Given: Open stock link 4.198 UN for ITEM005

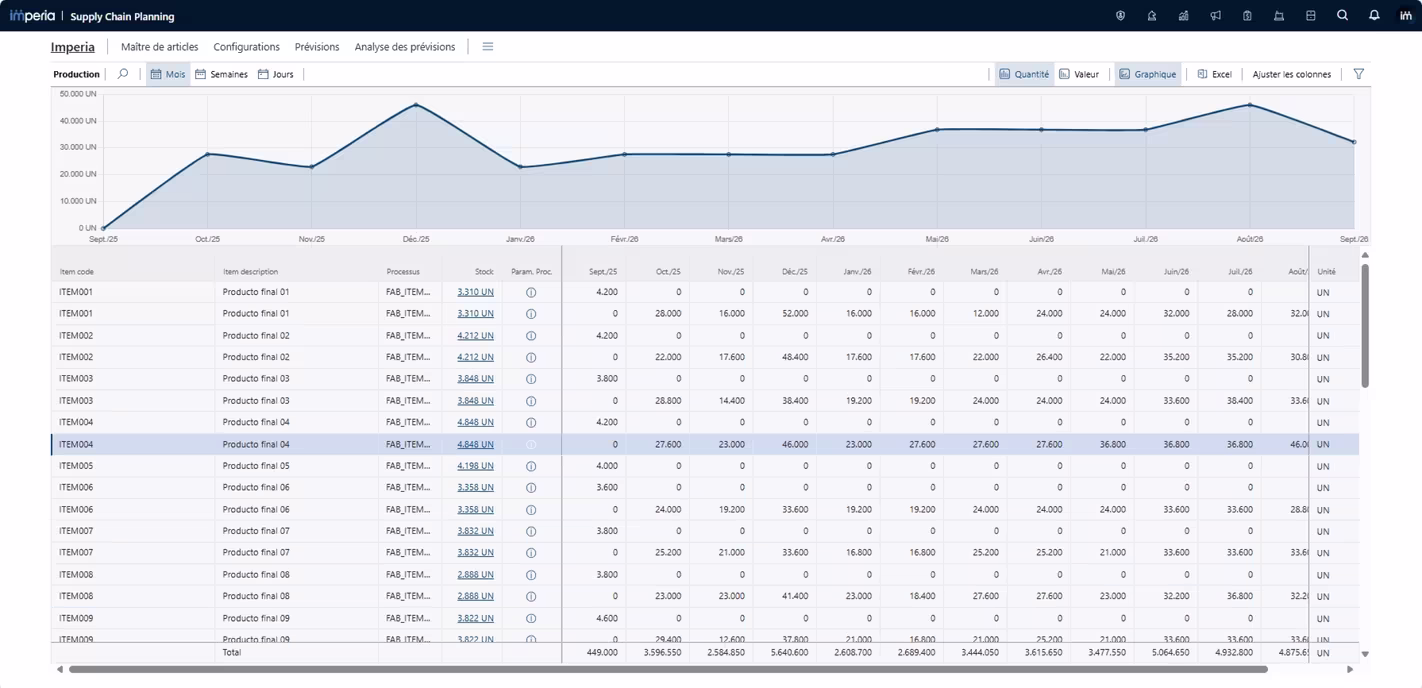Looking at the screenshot, I should pos(475,466).
